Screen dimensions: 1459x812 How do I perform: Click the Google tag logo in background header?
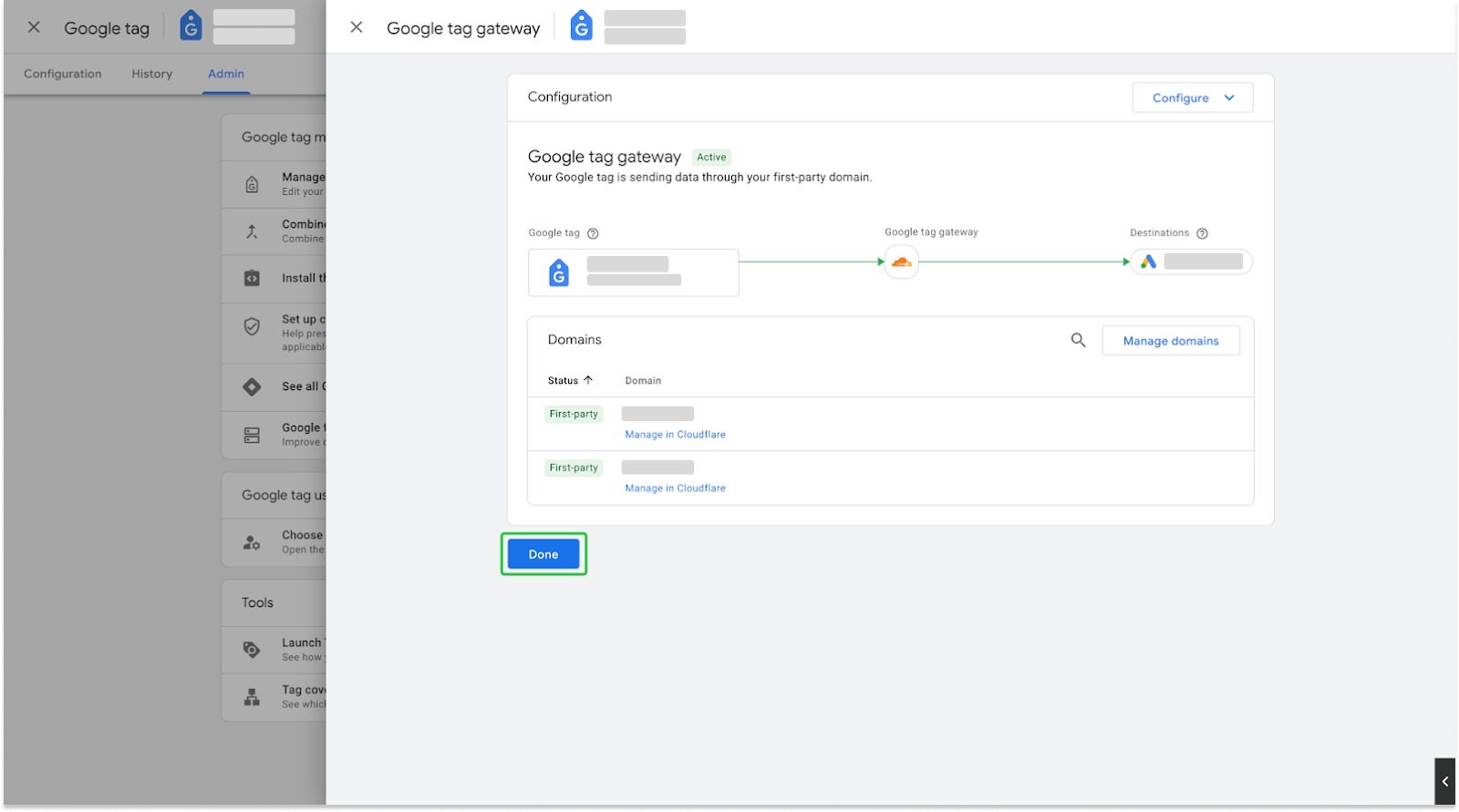tap(191, 26)
